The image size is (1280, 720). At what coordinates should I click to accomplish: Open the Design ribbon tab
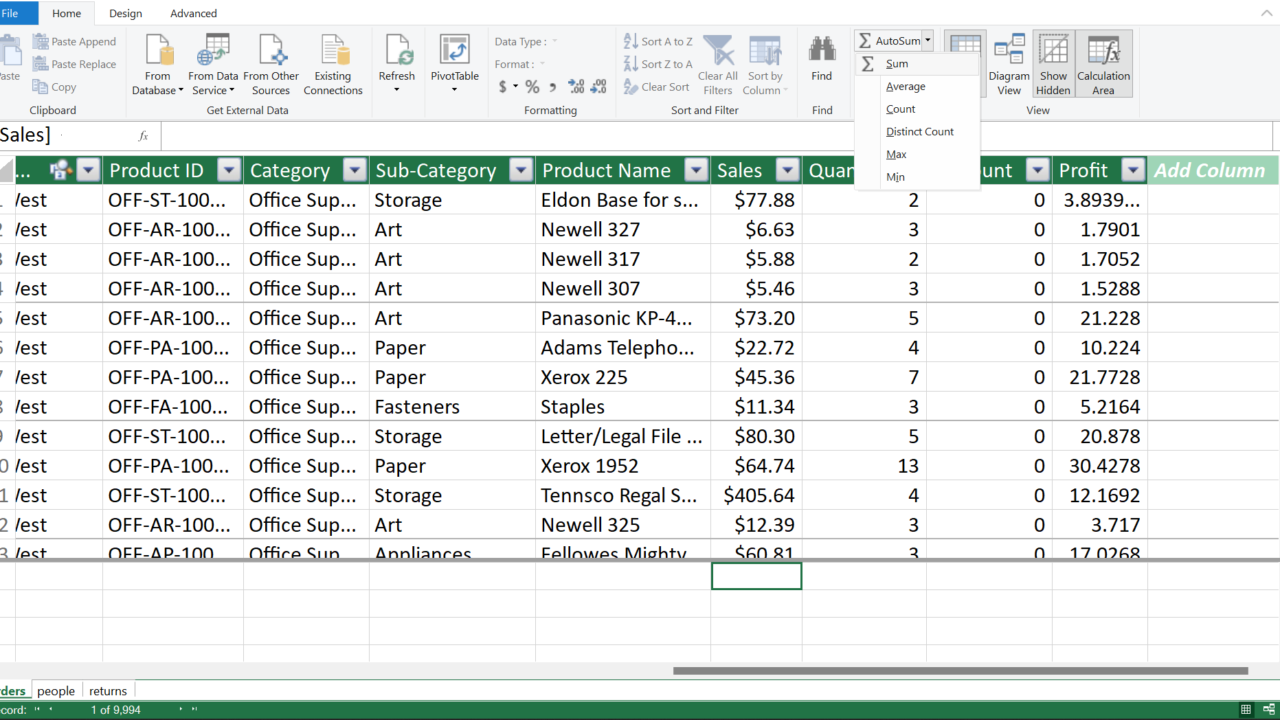coord(125,14)
